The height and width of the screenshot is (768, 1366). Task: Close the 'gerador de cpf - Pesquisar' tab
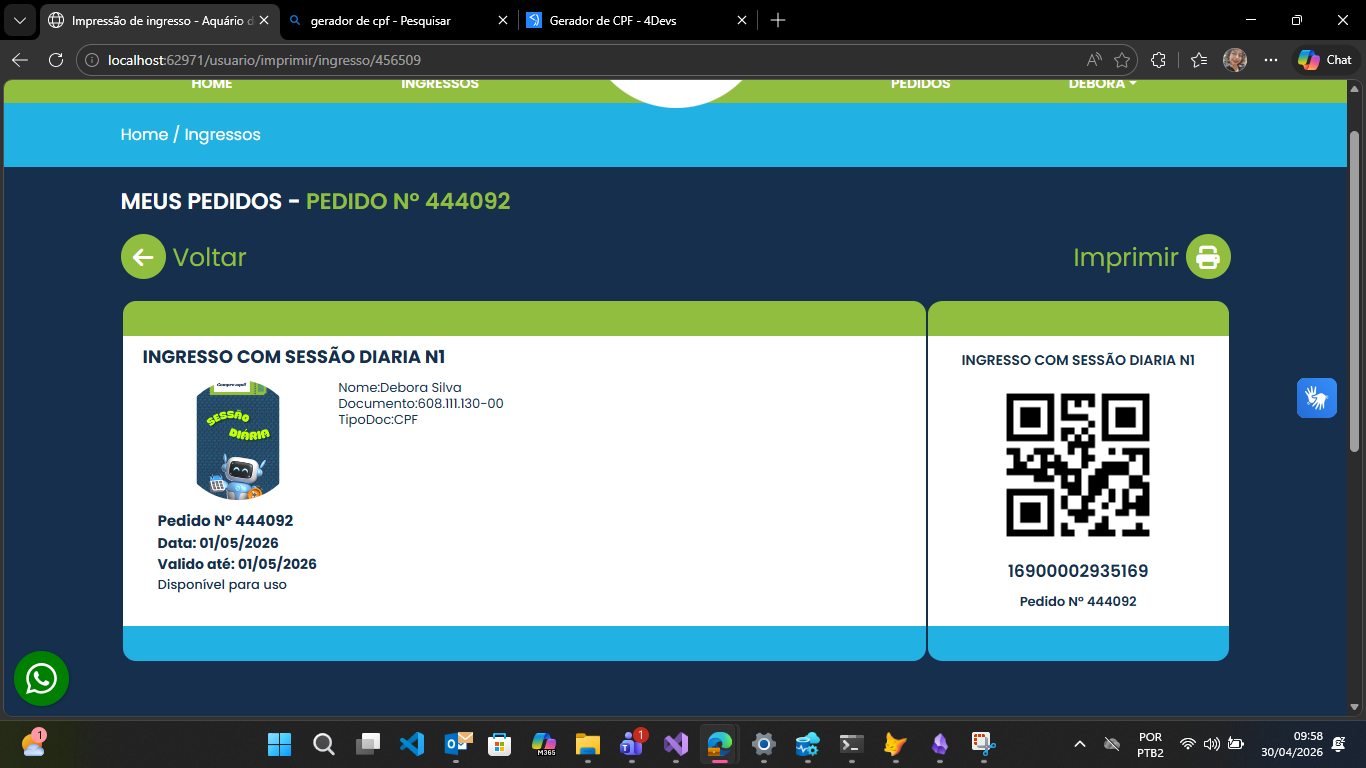coord(503,20)
